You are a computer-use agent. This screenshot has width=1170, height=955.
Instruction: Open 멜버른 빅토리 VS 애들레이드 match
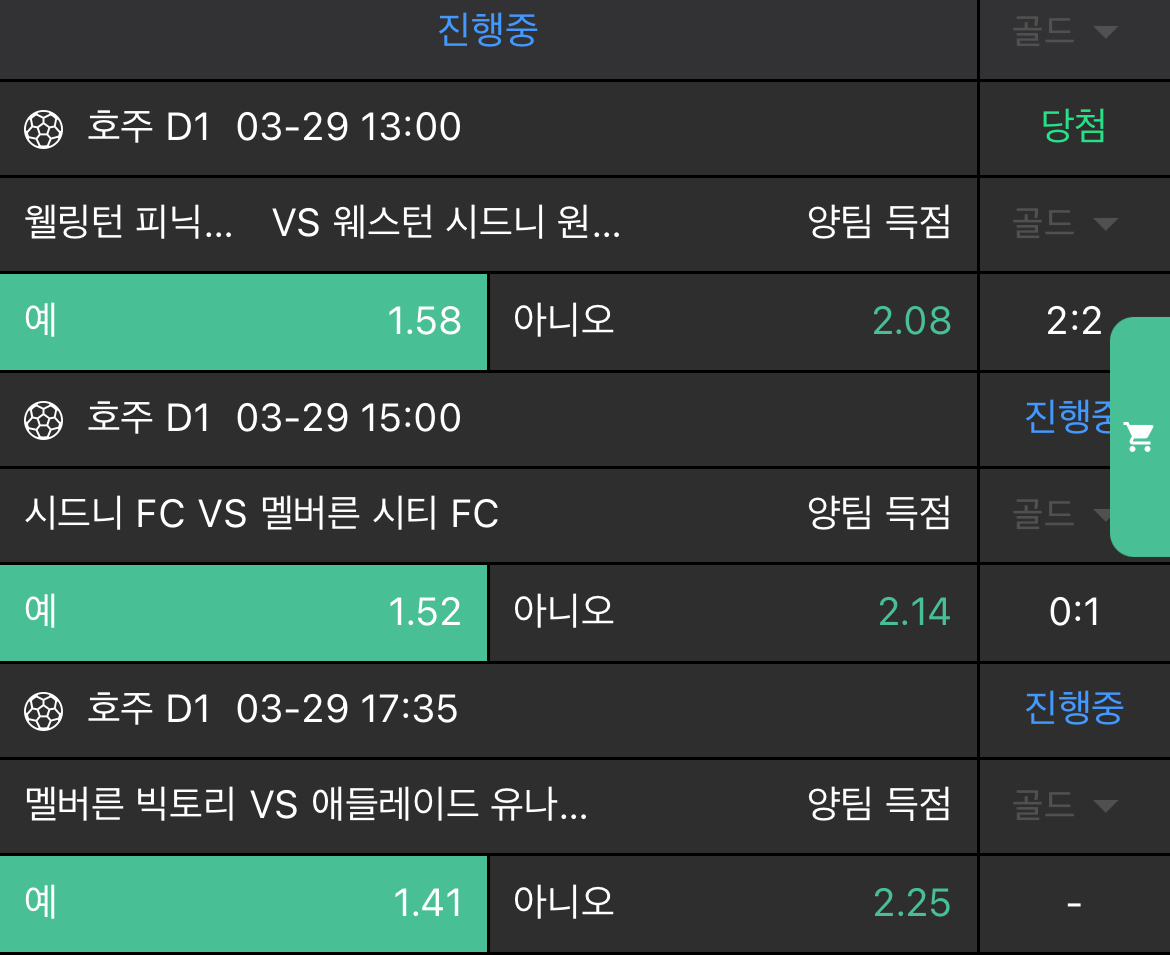[305, 806]
